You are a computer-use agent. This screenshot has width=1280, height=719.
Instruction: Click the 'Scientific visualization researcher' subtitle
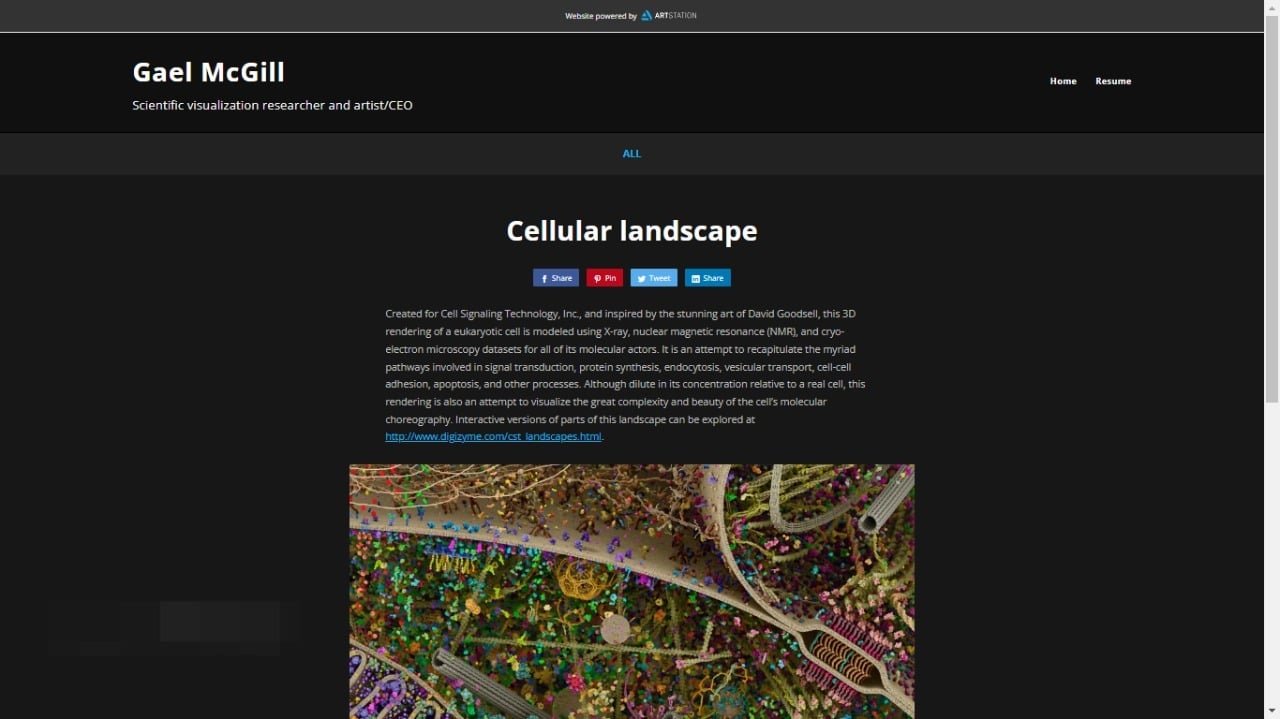click(x=272, y=105)
